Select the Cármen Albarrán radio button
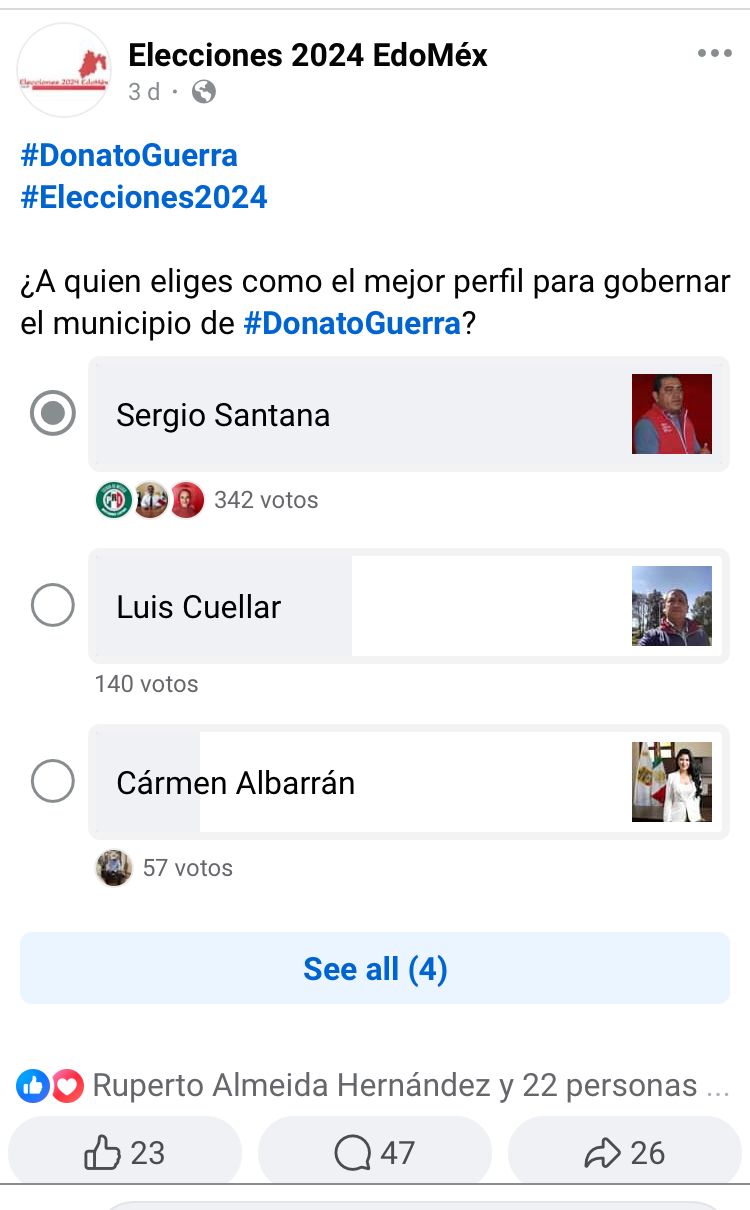 click(x=53, y=781)
